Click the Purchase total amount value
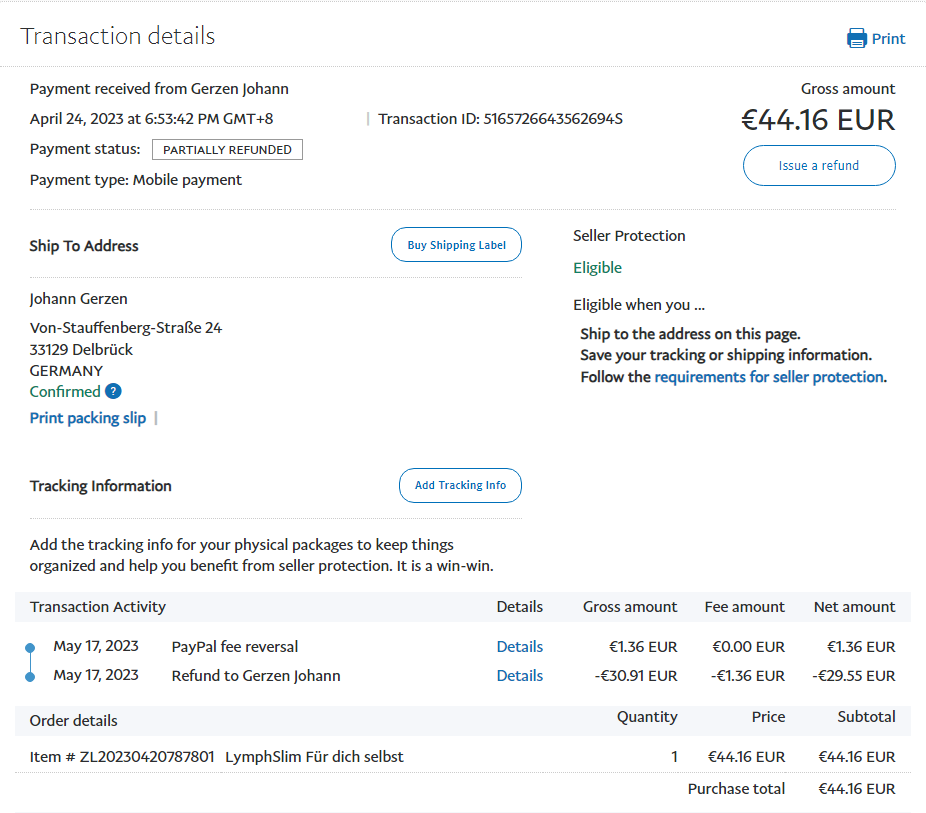926x813 pixels. (856, 789)
